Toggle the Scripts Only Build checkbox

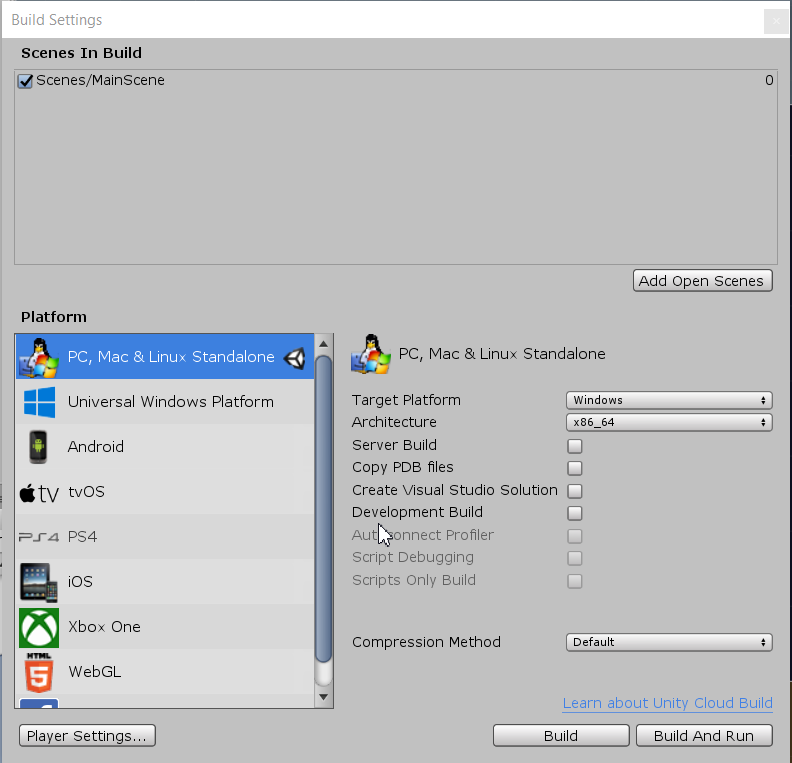[x=575, y=581]
